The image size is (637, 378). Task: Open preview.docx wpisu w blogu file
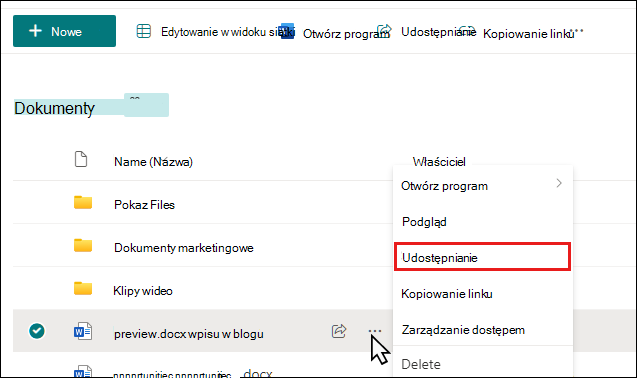click(188, 334)
